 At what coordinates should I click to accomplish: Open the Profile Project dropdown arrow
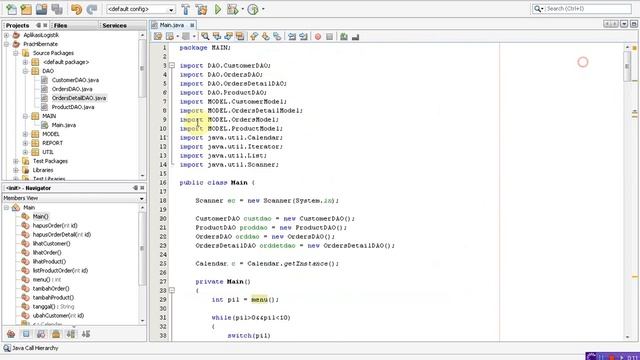(x=263, y=9)
